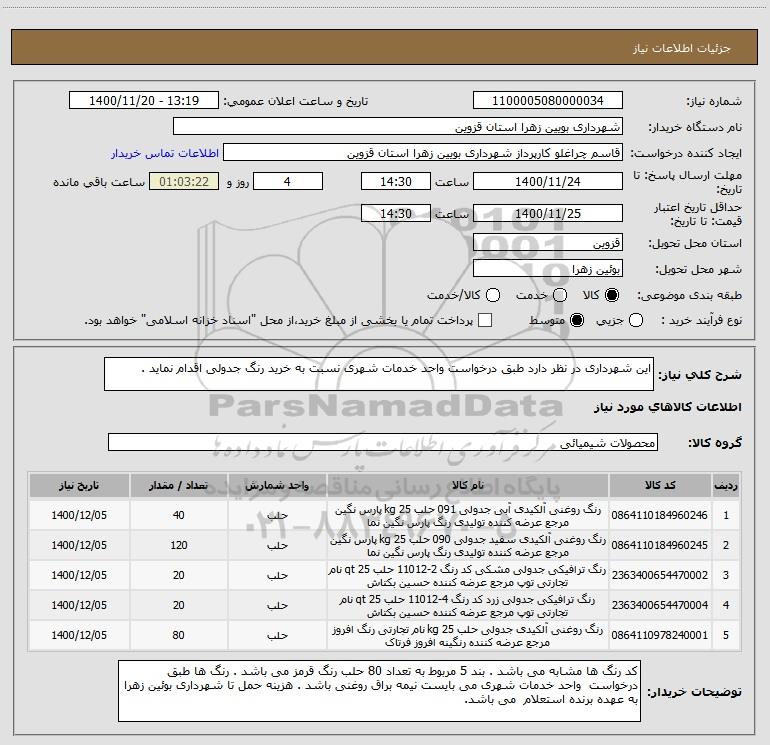Image resolution: width=770 pixels, height=745 pixels.
Task: Select the خدمت radio button
Action: 560,295
